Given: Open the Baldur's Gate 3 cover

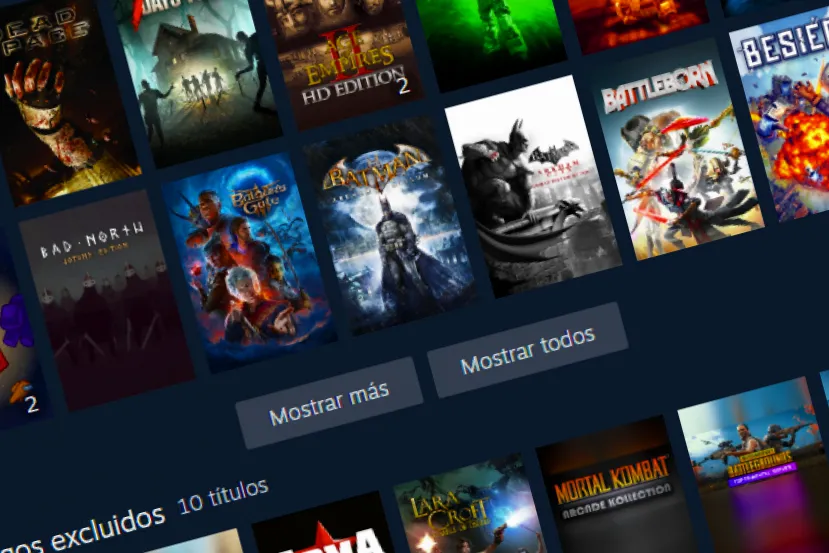Looking at the screenshot, I should point(248,263).
